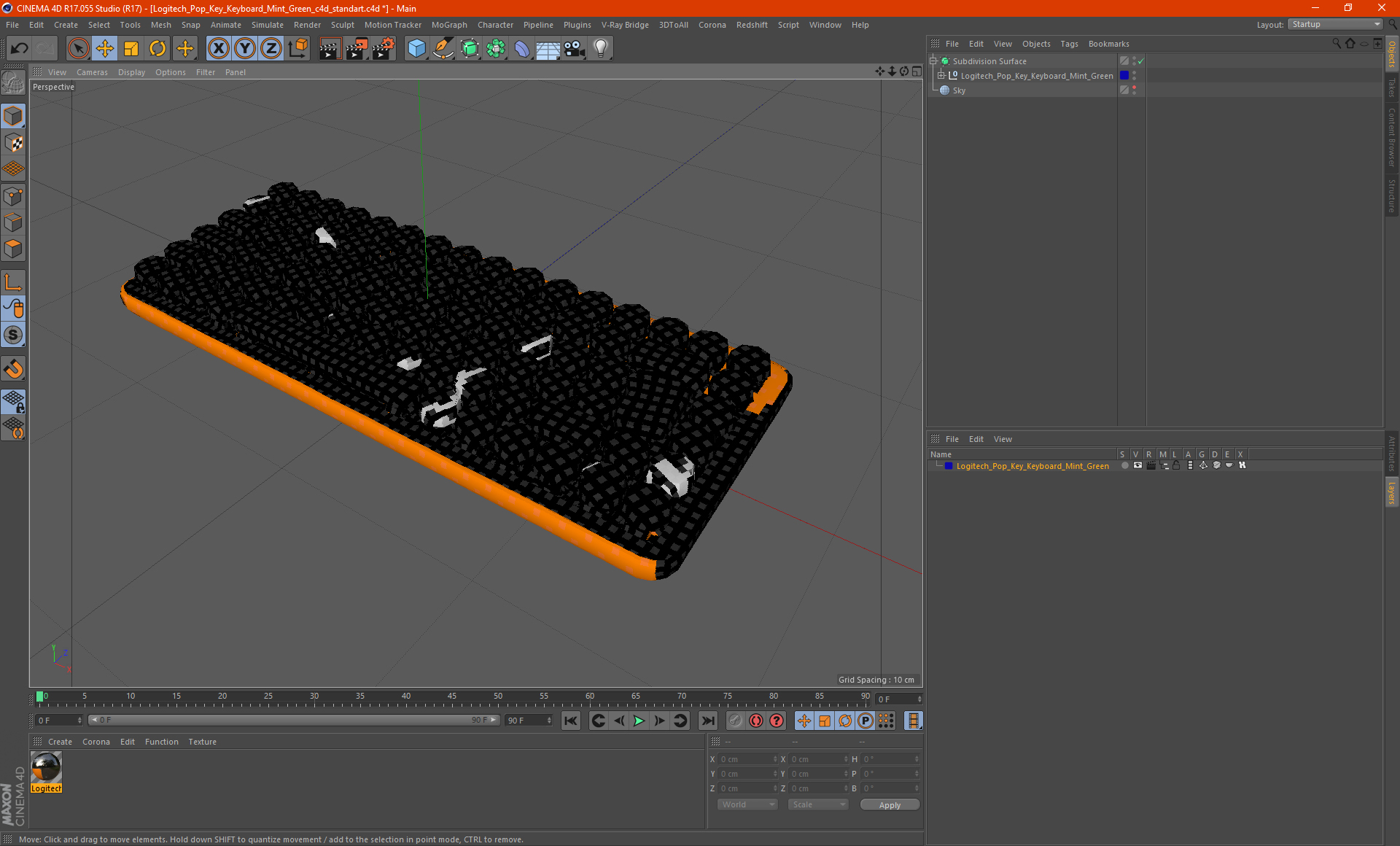This screenshot has height=846, width=1400.
Task: Open the MoGraph menu
Action: point(449,25)
